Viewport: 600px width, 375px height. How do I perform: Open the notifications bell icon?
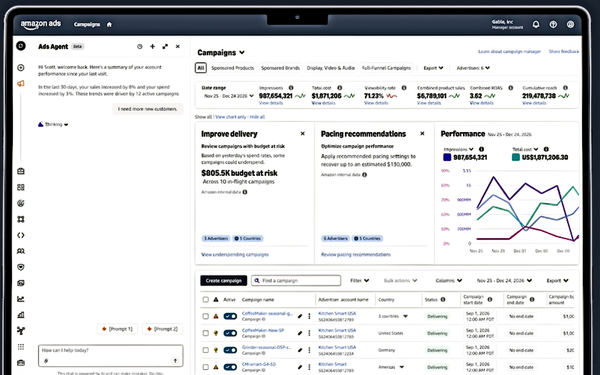(x=536, y=24)
